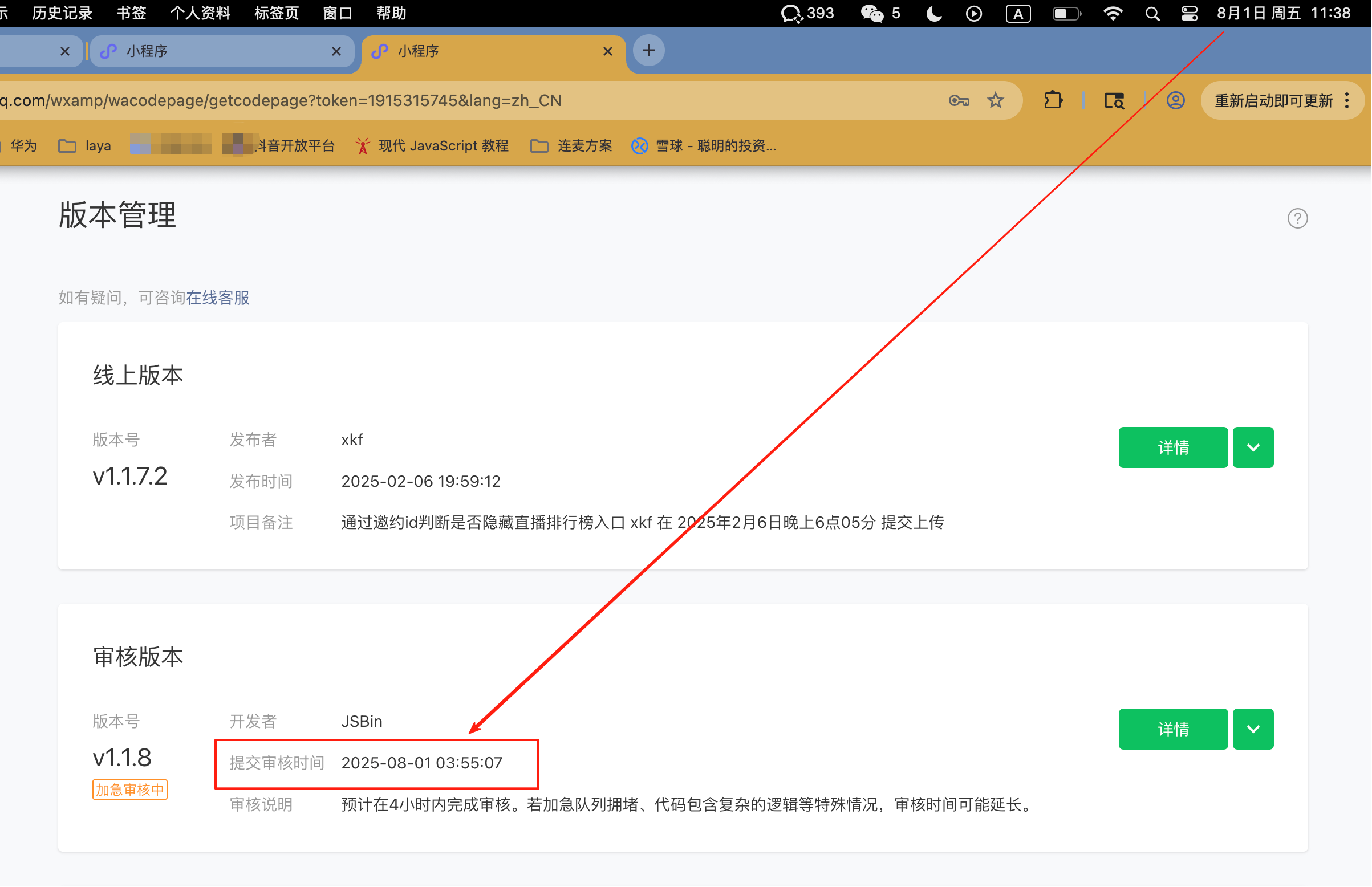Click 详情 button for v1.1.8 审核版本
The image size is (1372, 887).
[1174, 729]
